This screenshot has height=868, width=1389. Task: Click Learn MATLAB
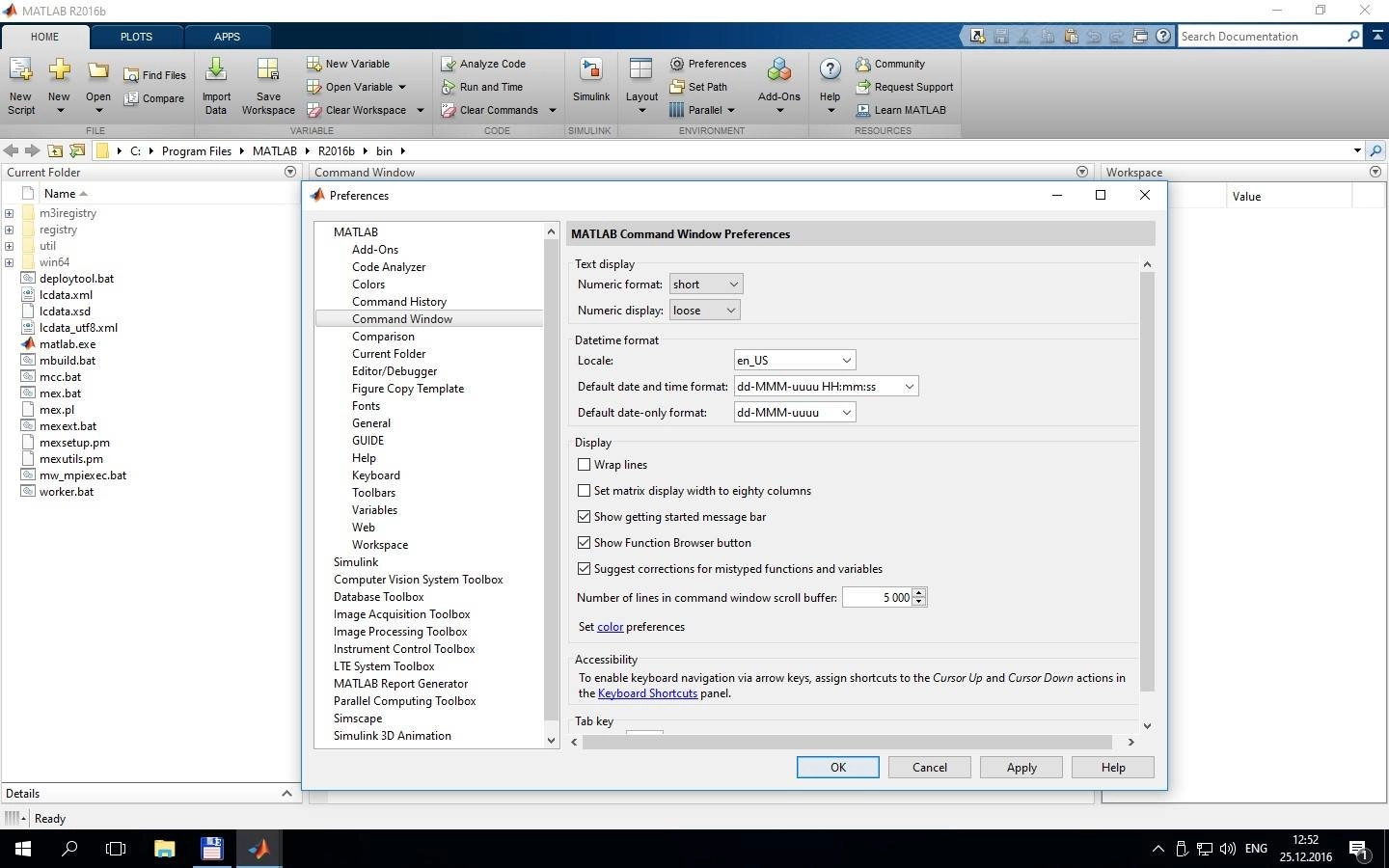pyautogui.click(x=901, y=110)
